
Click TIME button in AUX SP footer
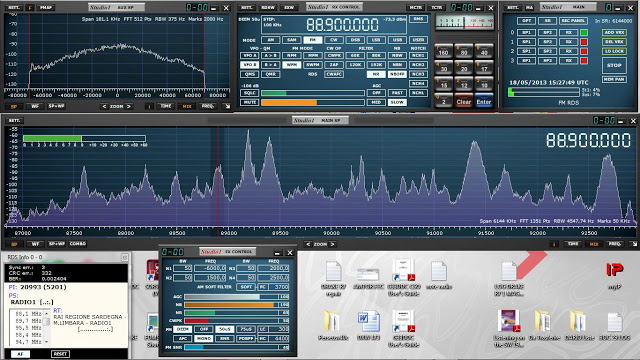point(166,106)
